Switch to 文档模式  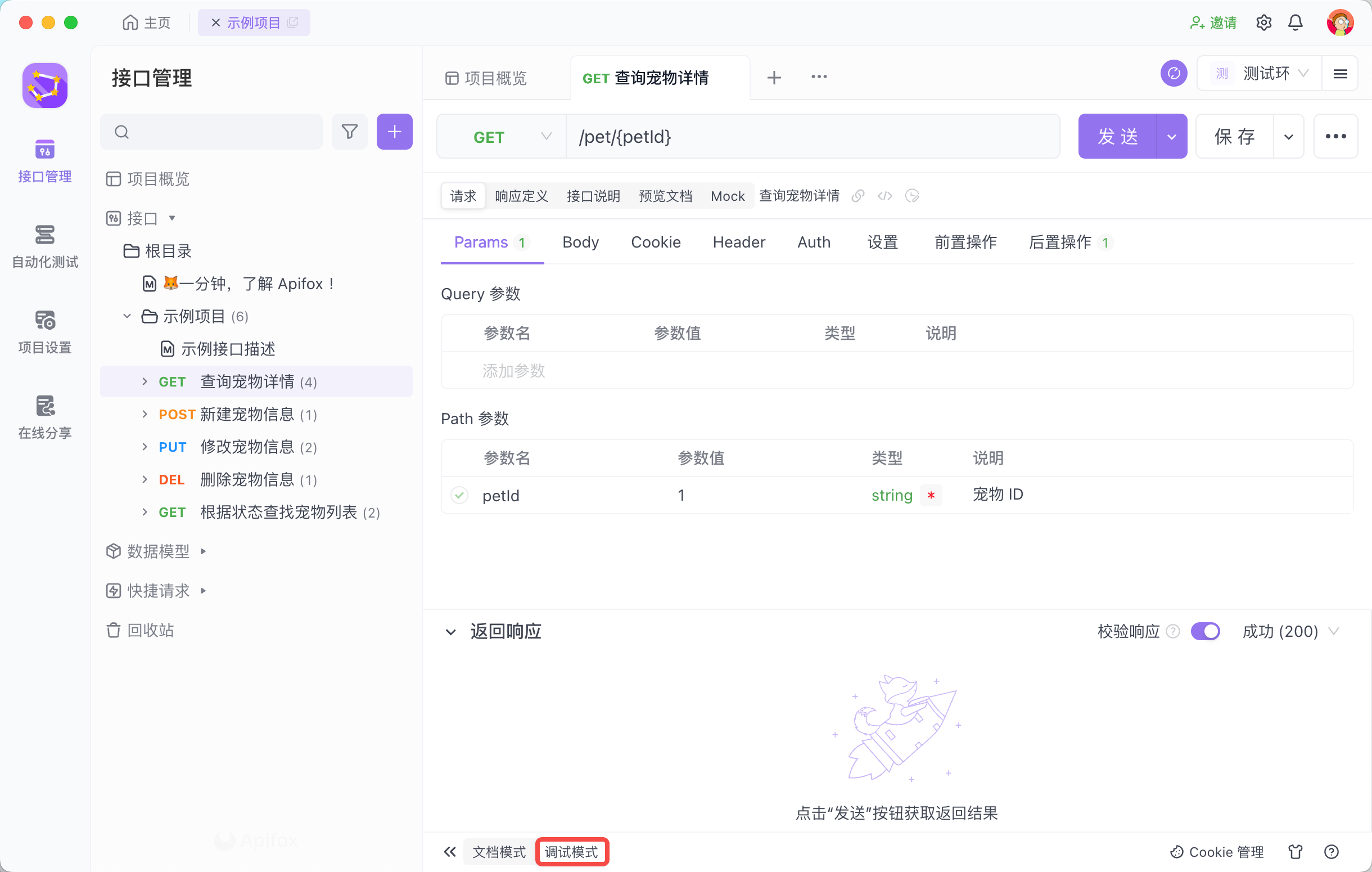pos(499,852)
